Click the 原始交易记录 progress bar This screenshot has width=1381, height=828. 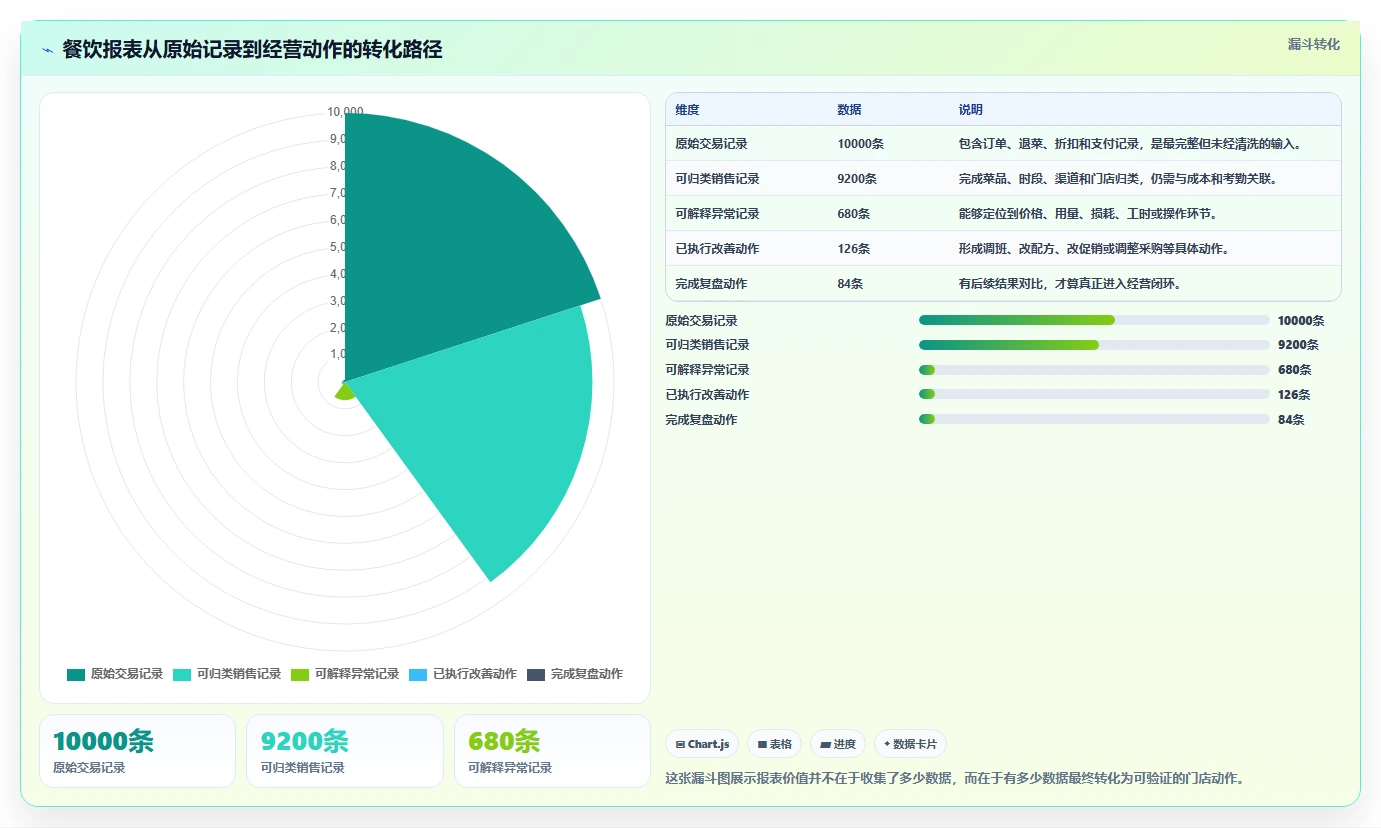click(1094, 320)
